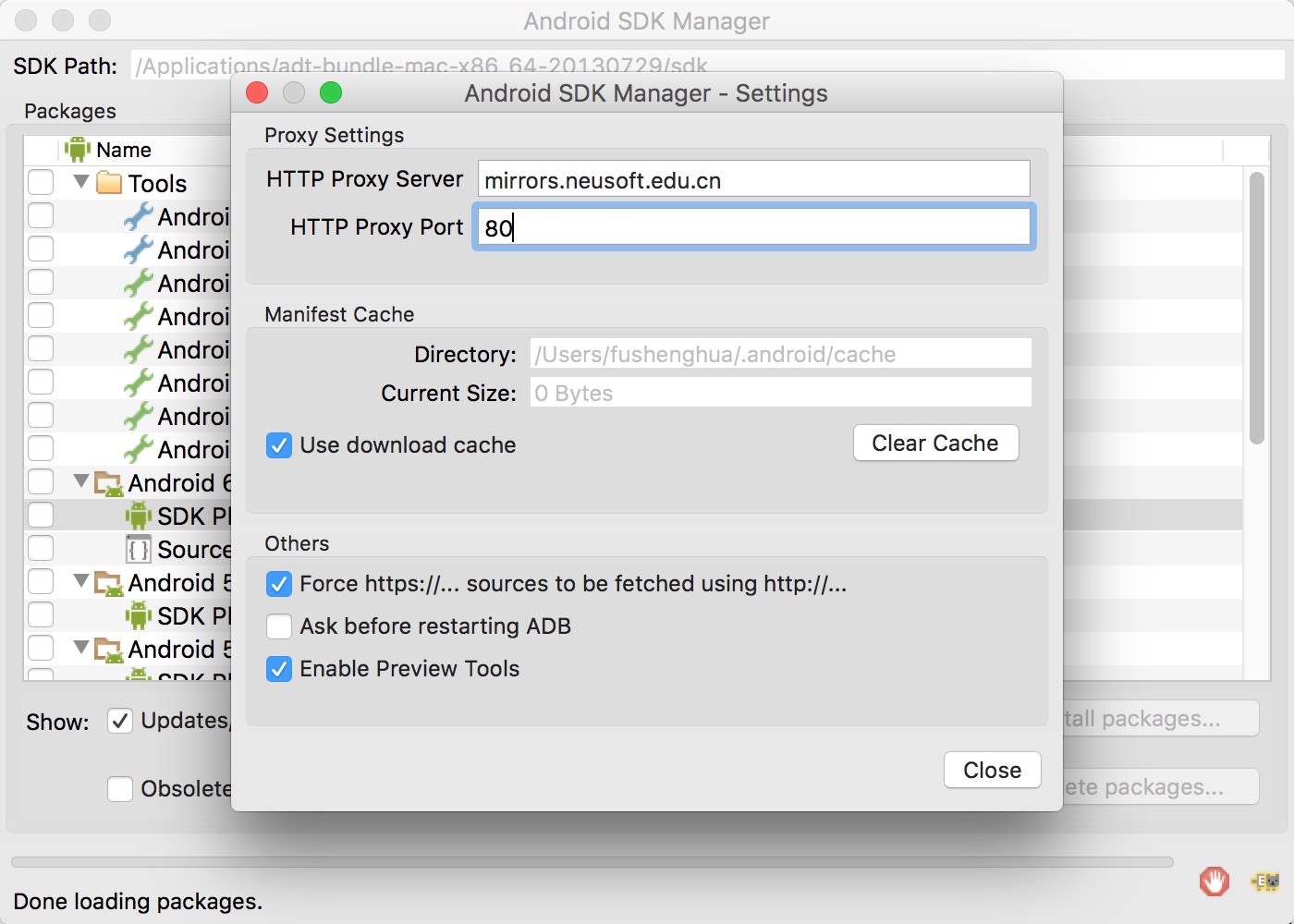The width and height of the screenshot is (1294, 924).
Task: Collapse the last Android 5 tree node
Action: click(x=81, y=647)
